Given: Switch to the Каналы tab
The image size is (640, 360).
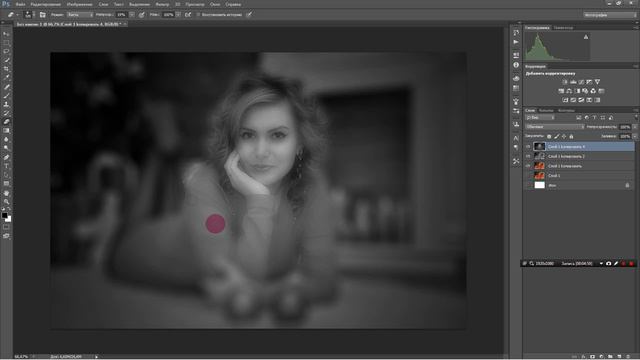Looking at the screenshot, I should tap(546, 110).
